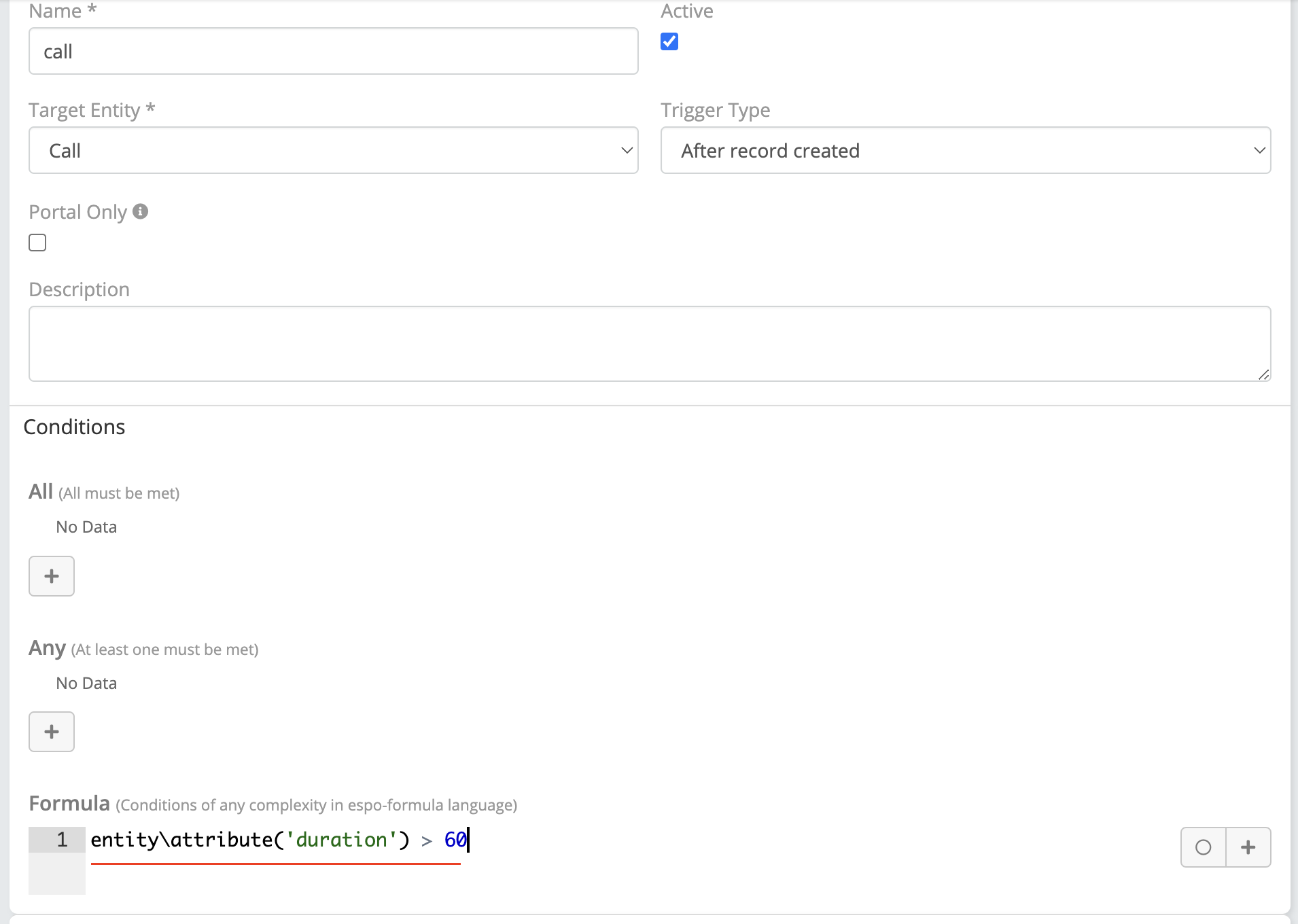The height and width of the screenshot is (924, 1298).
Task: Place cursor on 'duration' in the formula
Action: (x=341, y=840)
